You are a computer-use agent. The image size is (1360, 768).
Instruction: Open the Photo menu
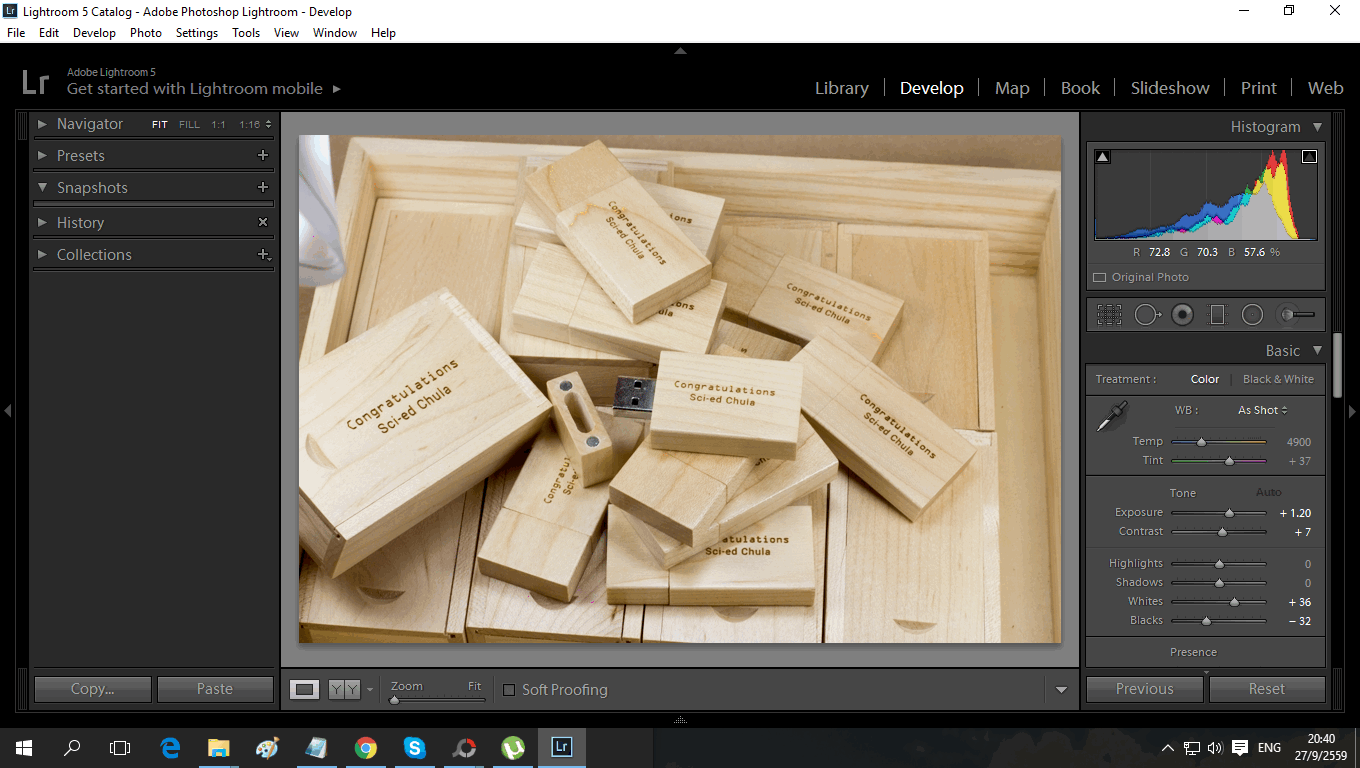[x=145, y=33]
